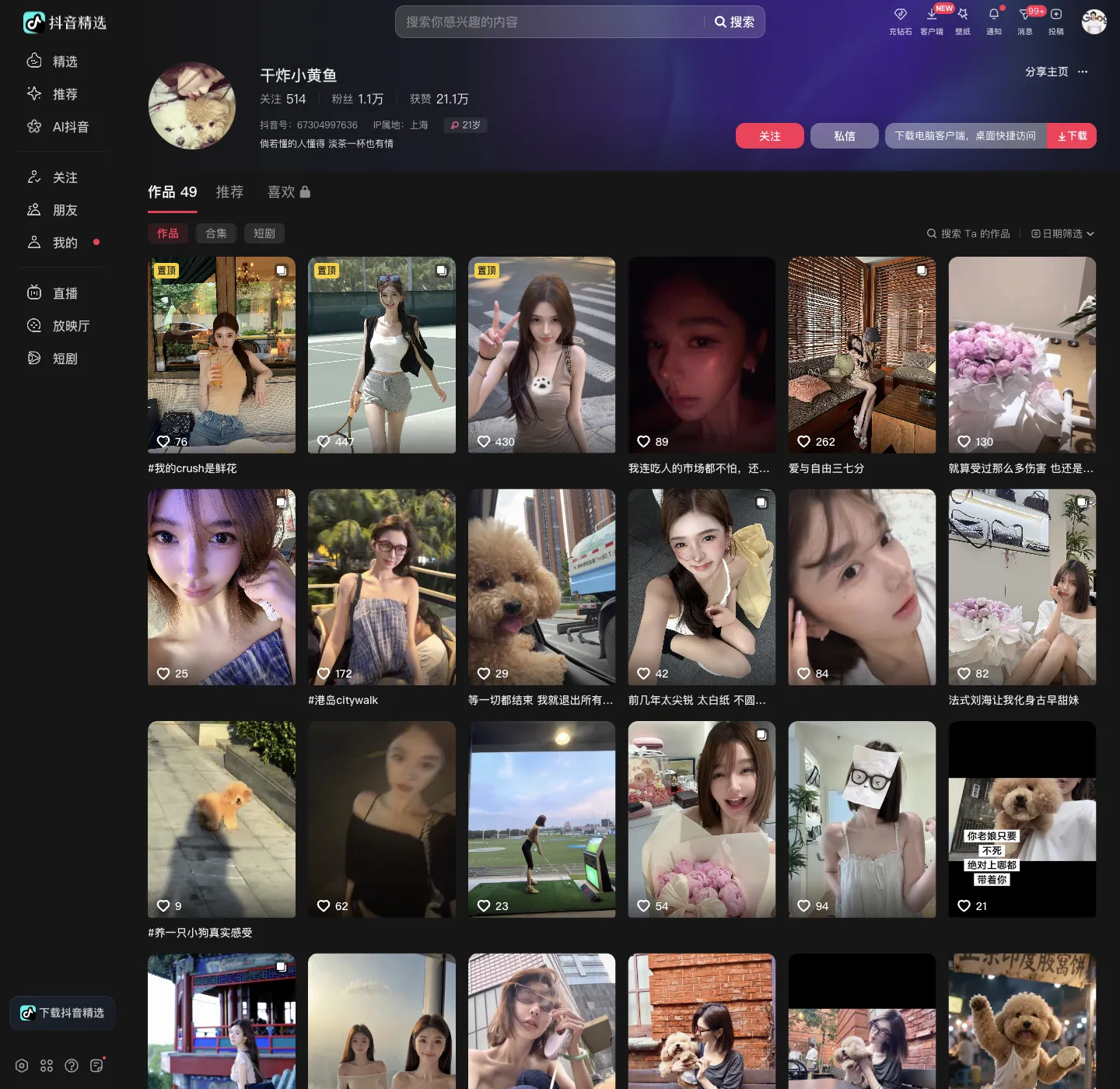Viewport: 1120px width, 1089px height.
Task: Click the 客户端 download client icon
Action: 931,21
